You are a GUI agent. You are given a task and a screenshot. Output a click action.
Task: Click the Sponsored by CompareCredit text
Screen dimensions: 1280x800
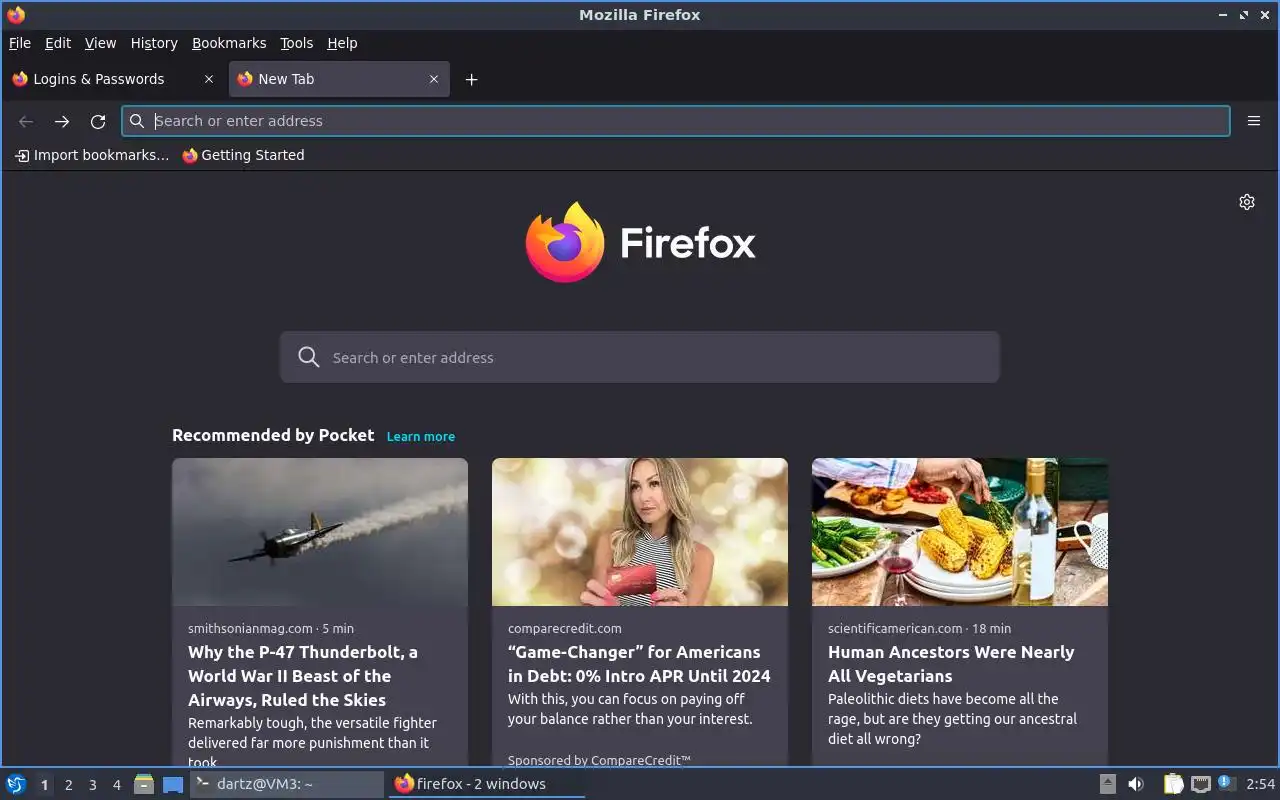pos(599,761)
